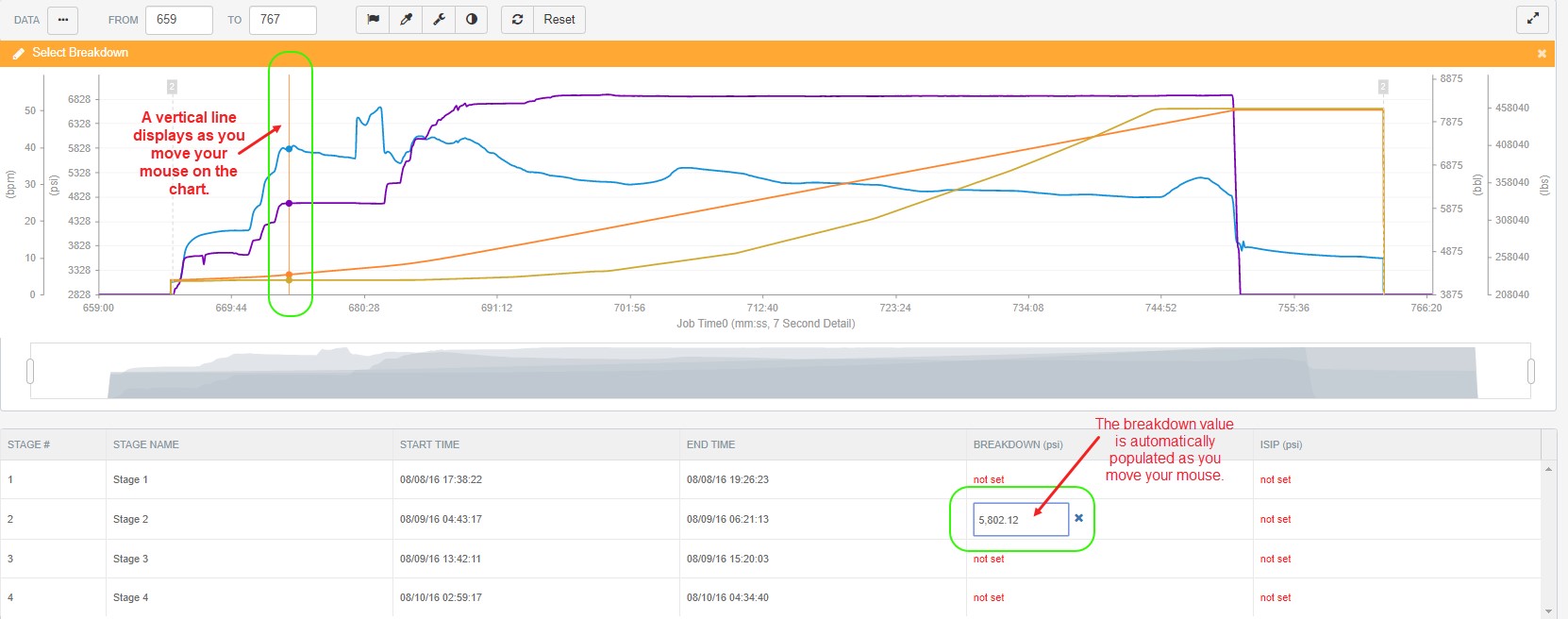Image resolution: width=1568 pixels, height=619 pixels.
Task: Click Stage 3 ISIP 'not set' link
Action: [x=1276, y=559]
